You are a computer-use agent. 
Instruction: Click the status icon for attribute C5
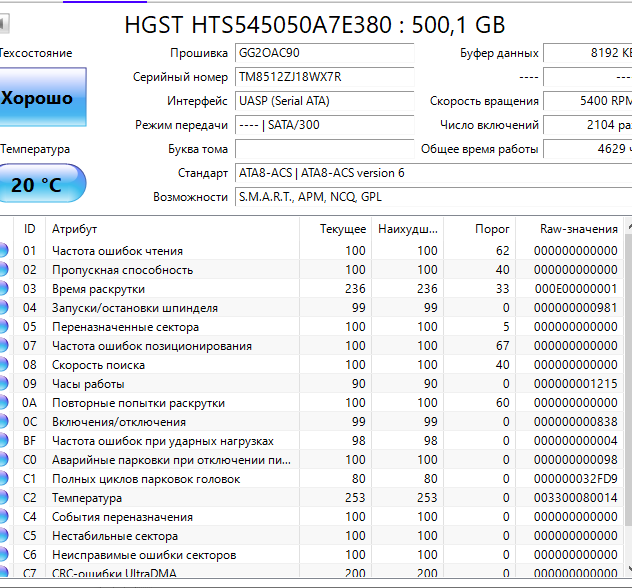pyautogui.click(x=4, y=536)
